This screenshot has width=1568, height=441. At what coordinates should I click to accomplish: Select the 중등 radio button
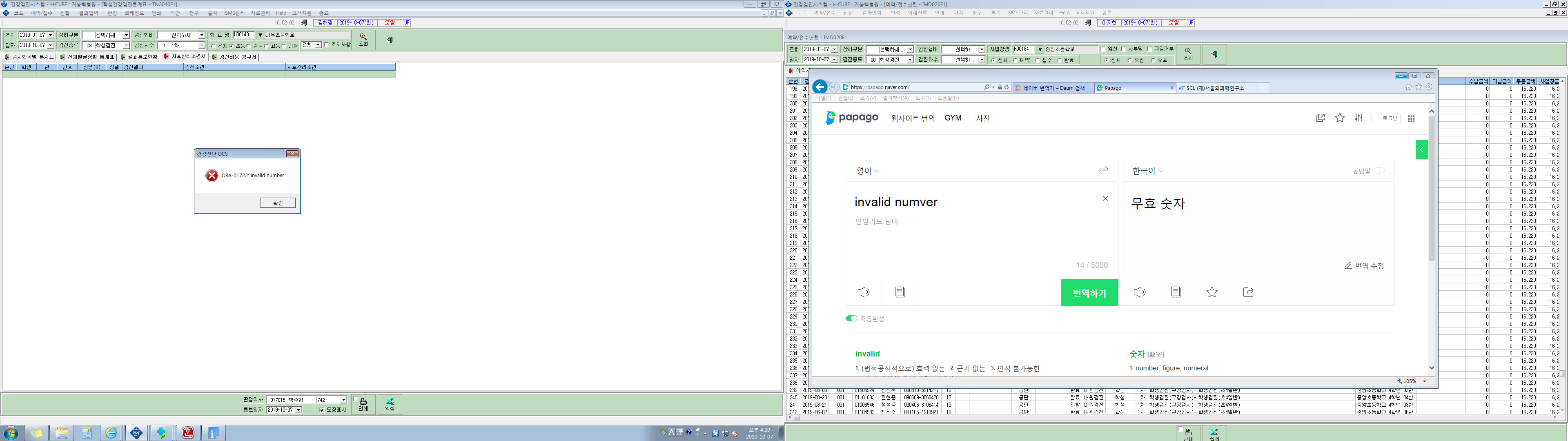(x=249, y=46)
